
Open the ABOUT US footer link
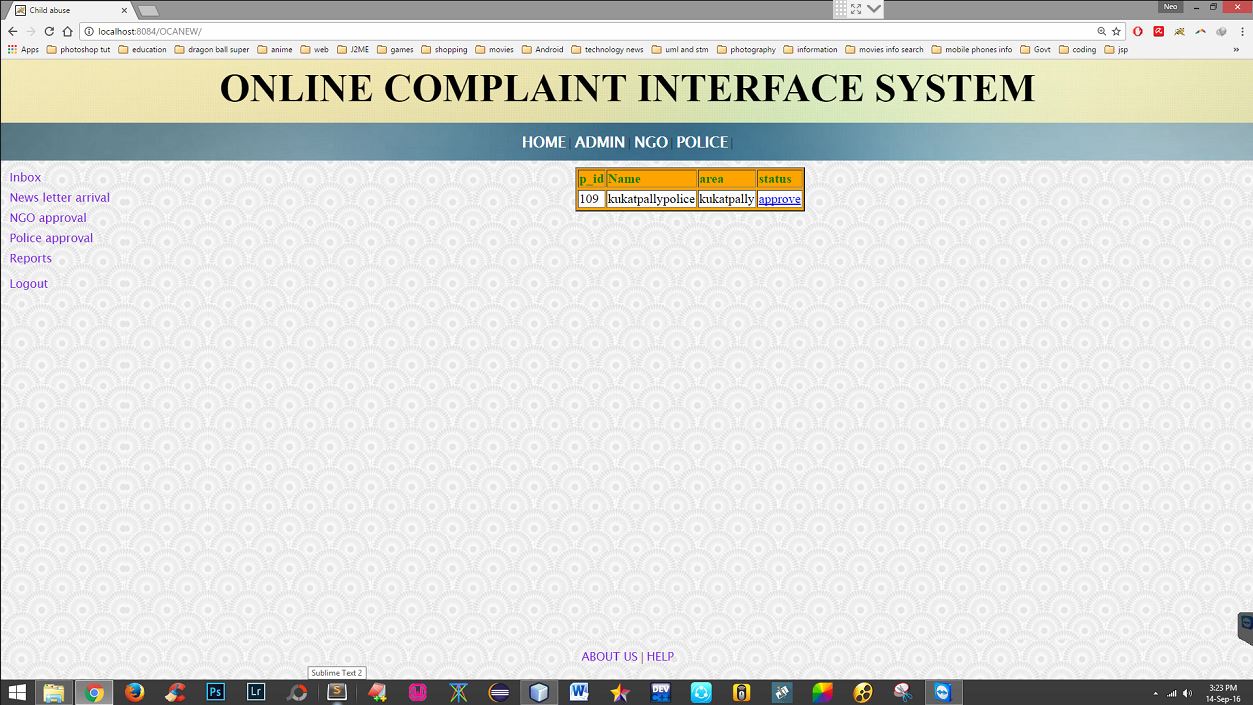(609, 656)
